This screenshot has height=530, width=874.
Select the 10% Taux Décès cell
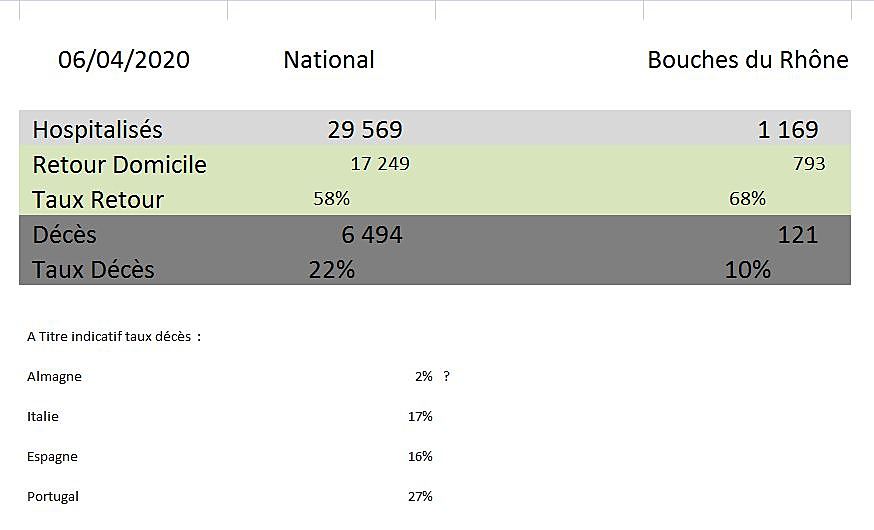tap(747, 270)
